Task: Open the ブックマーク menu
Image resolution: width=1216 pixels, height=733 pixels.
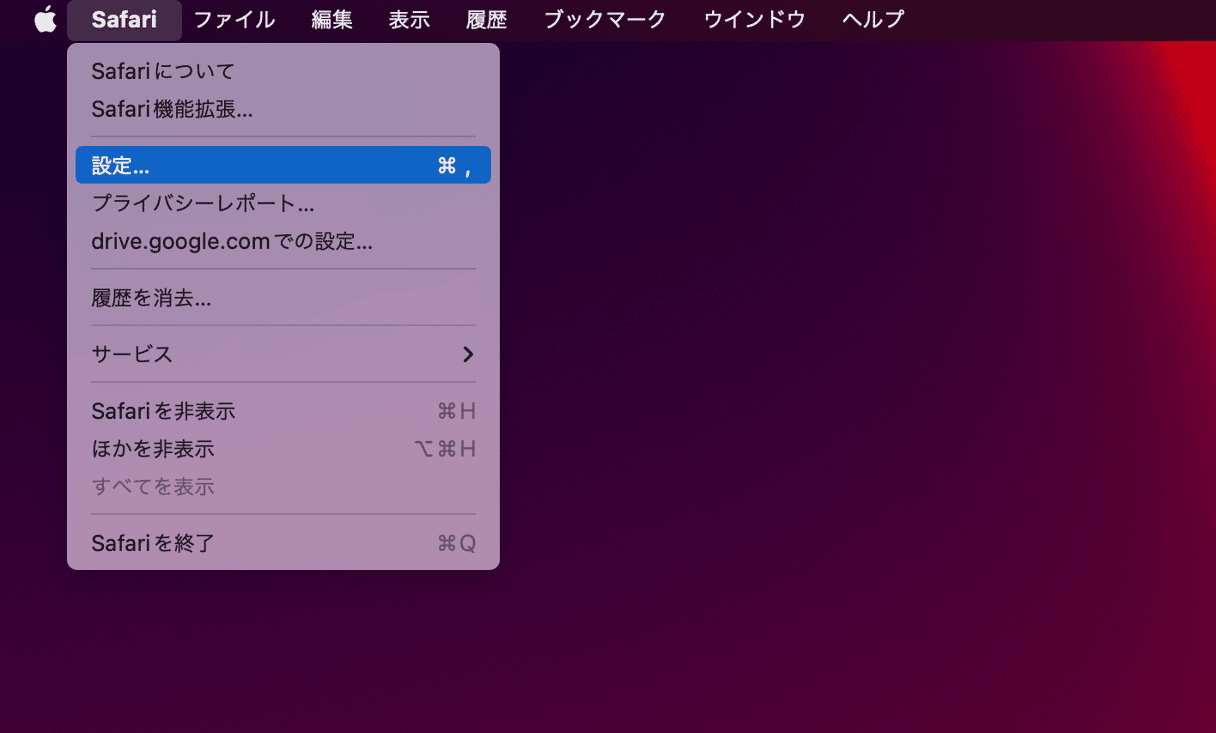Action: pos(604,19)
